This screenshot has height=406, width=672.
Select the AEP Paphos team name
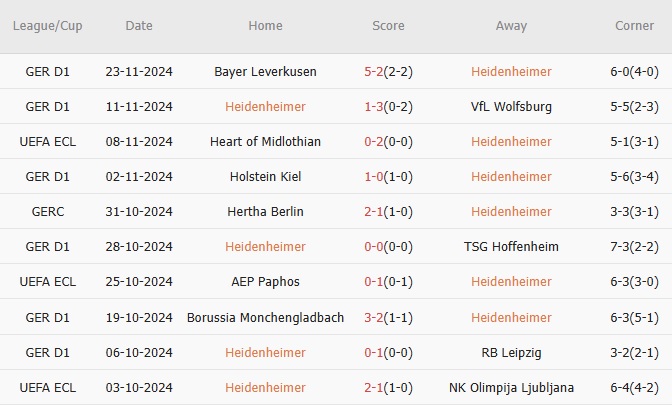pos(265,282)
